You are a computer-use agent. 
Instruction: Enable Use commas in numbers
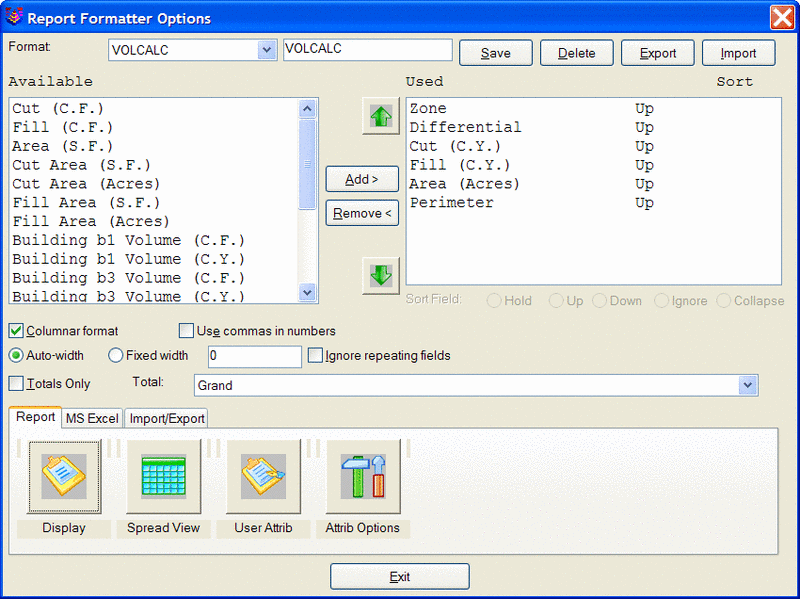(x=186, y=331)
